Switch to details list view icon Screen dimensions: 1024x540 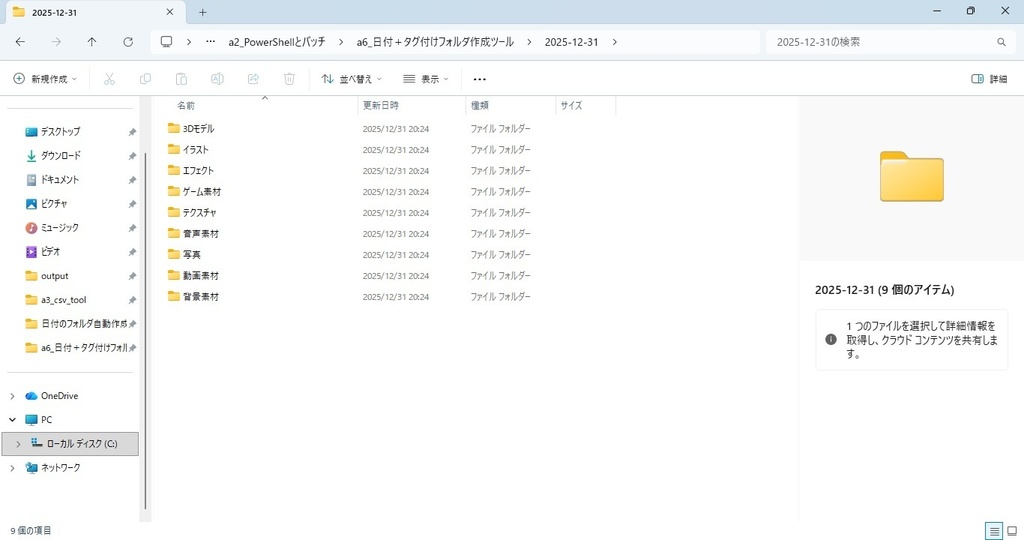pyautogui.click(x=994, y=531)
